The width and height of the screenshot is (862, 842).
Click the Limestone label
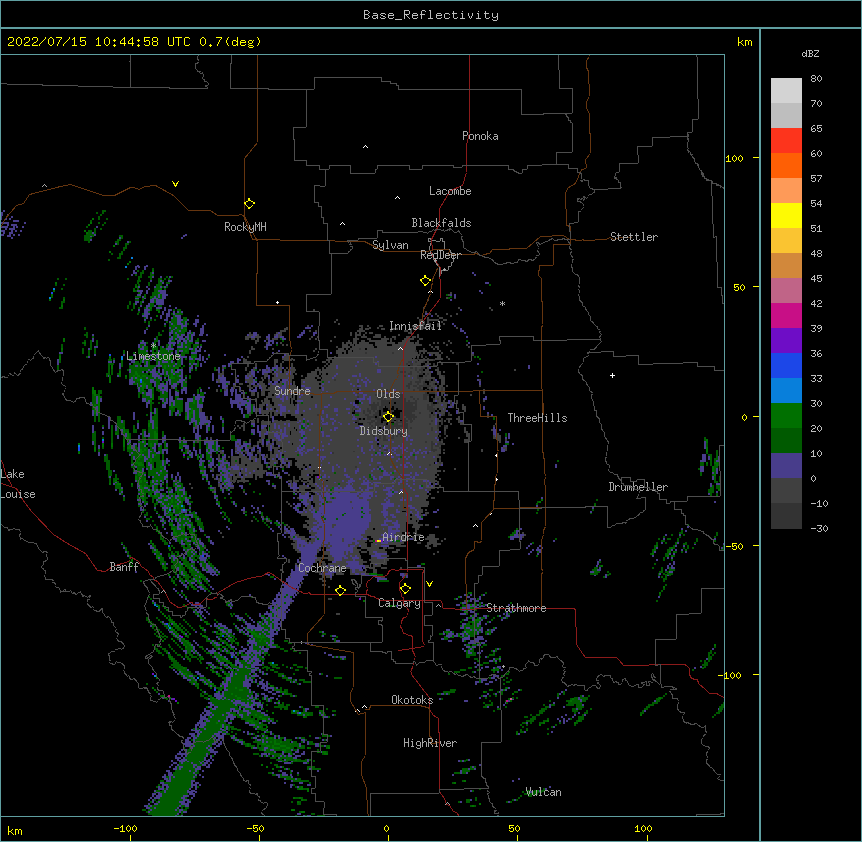click(x=153, y=356)
